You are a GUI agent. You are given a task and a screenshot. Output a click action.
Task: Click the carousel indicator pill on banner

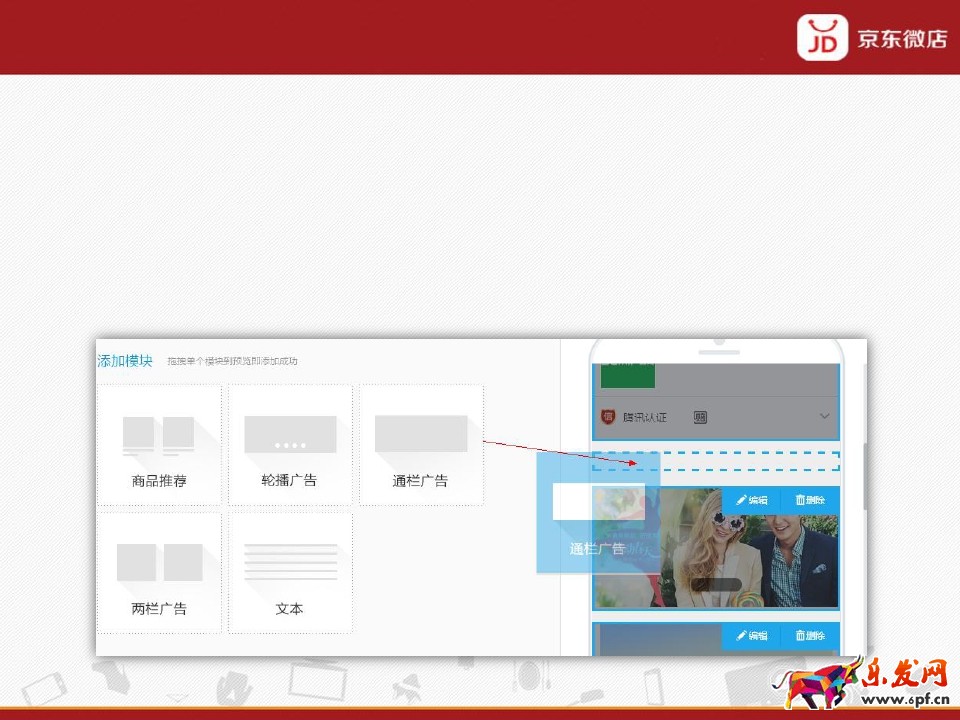point(716,584)
